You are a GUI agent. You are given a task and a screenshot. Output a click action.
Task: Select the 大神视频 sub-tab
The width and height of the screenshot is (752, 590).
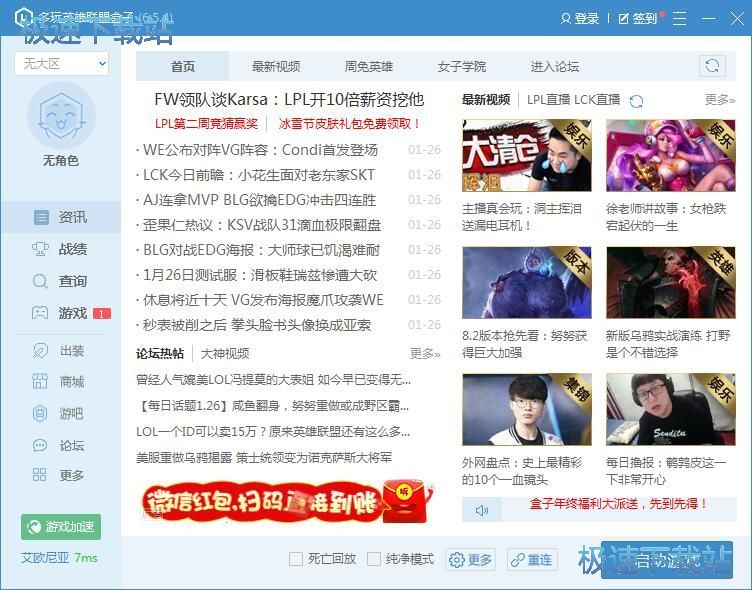225,354
